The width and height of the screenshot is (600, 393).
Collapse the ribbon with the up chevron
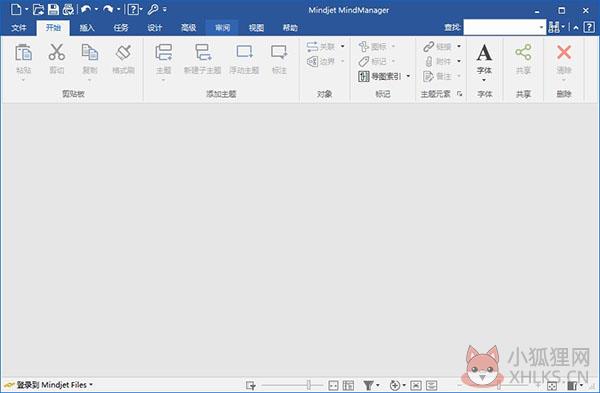[x=576, y=28]
